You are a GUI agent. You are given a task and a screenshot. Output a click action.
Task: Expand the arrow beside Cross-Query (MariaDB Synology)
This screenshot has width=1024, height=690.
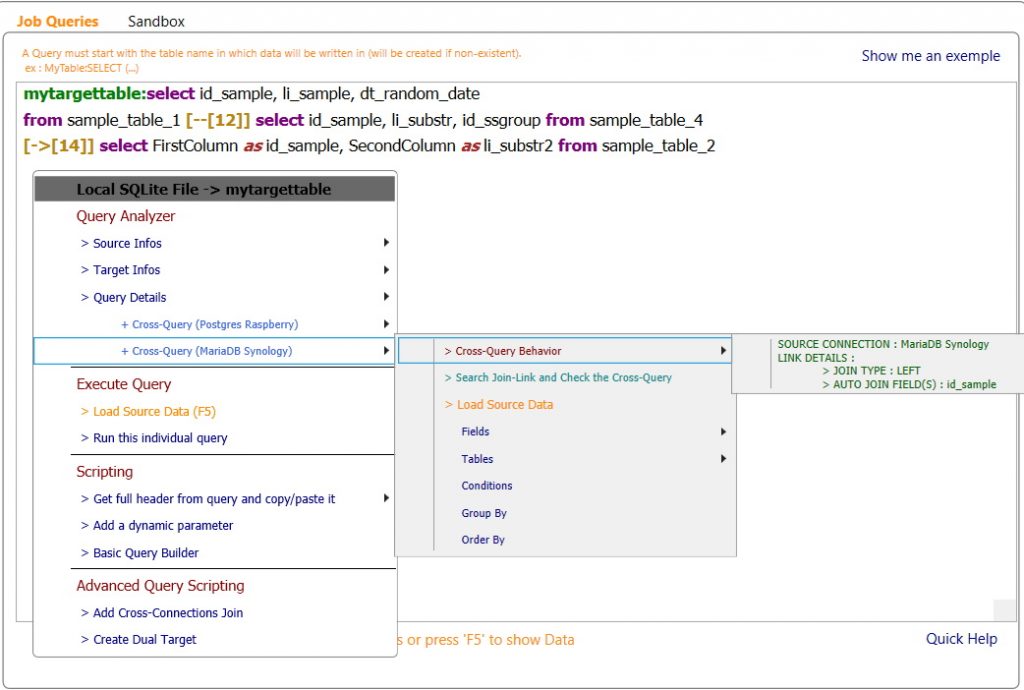coord(386,351)
